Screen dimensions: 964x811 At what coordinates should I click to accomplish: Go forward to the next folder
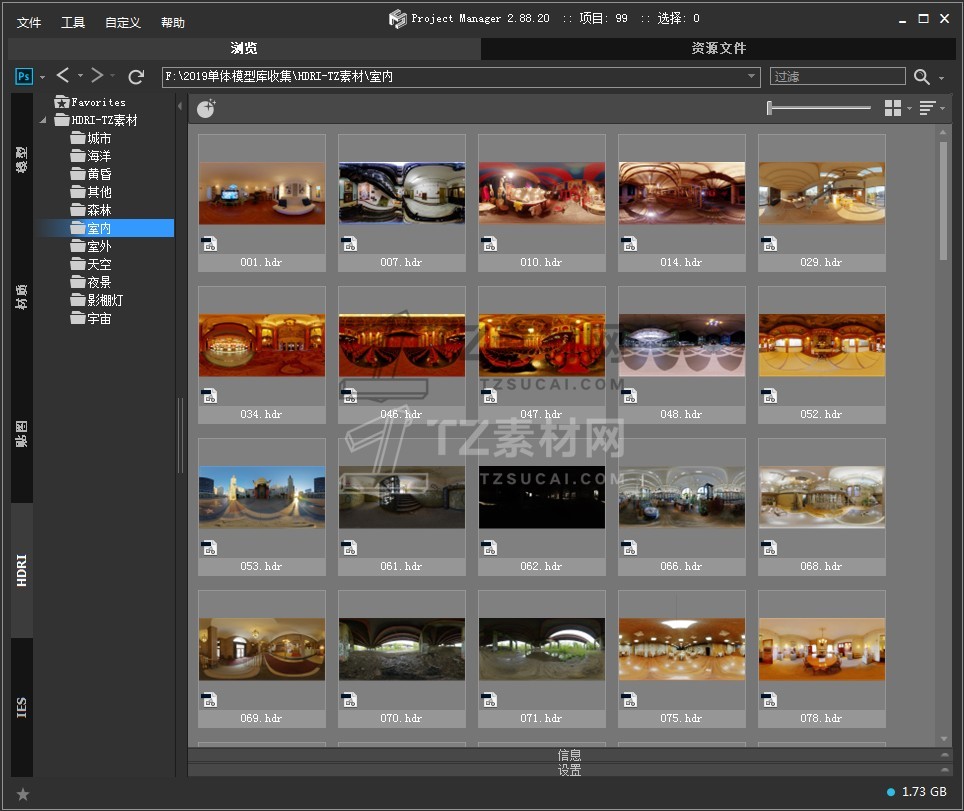click(x=97, y=76)
